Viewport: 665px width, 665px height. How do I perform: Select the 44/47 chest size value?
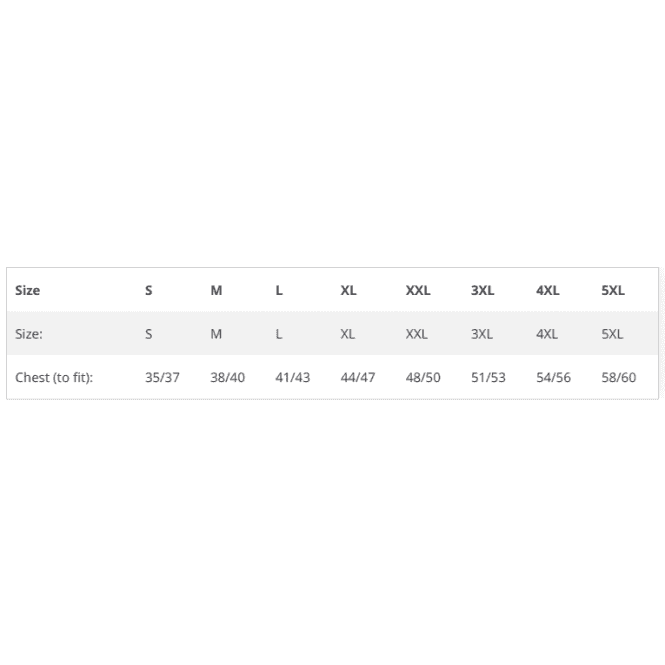pos(357,378)
